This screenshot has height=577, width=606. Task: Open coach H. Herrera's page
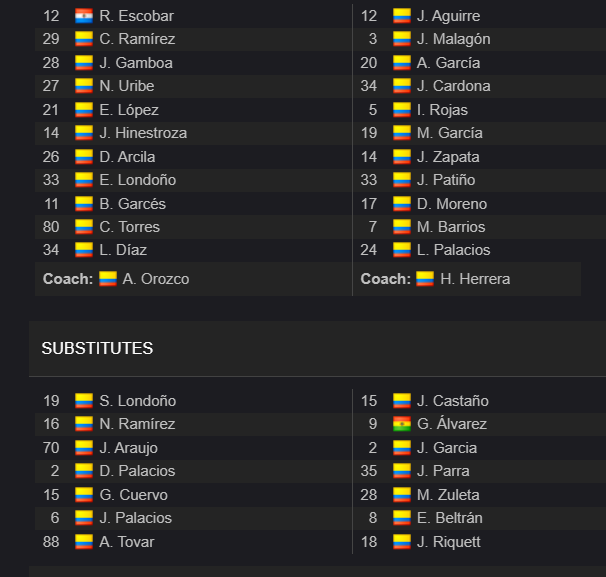coord(475,279)
